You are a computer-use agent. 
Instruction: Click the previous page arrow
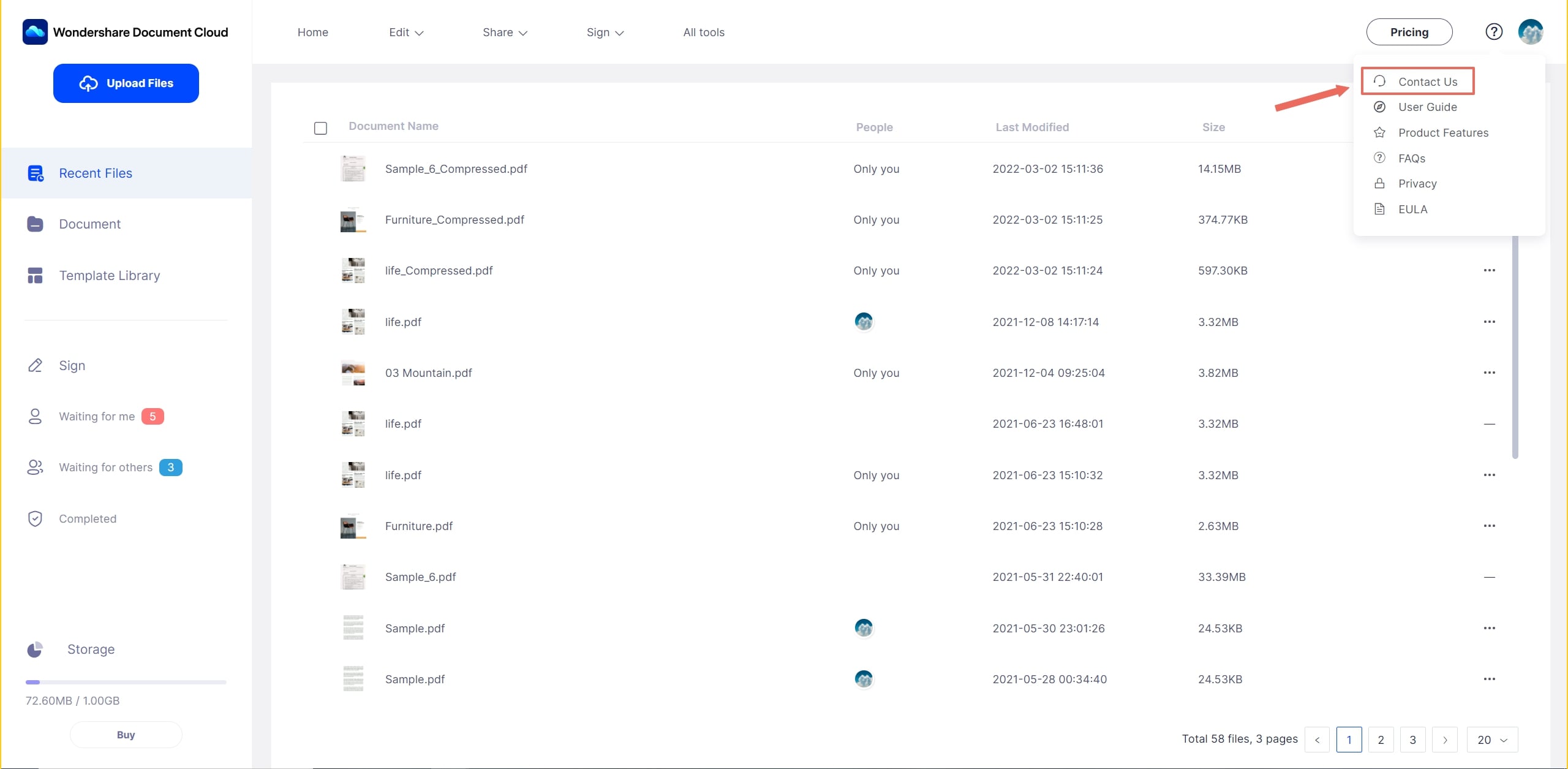[1317, 740]
